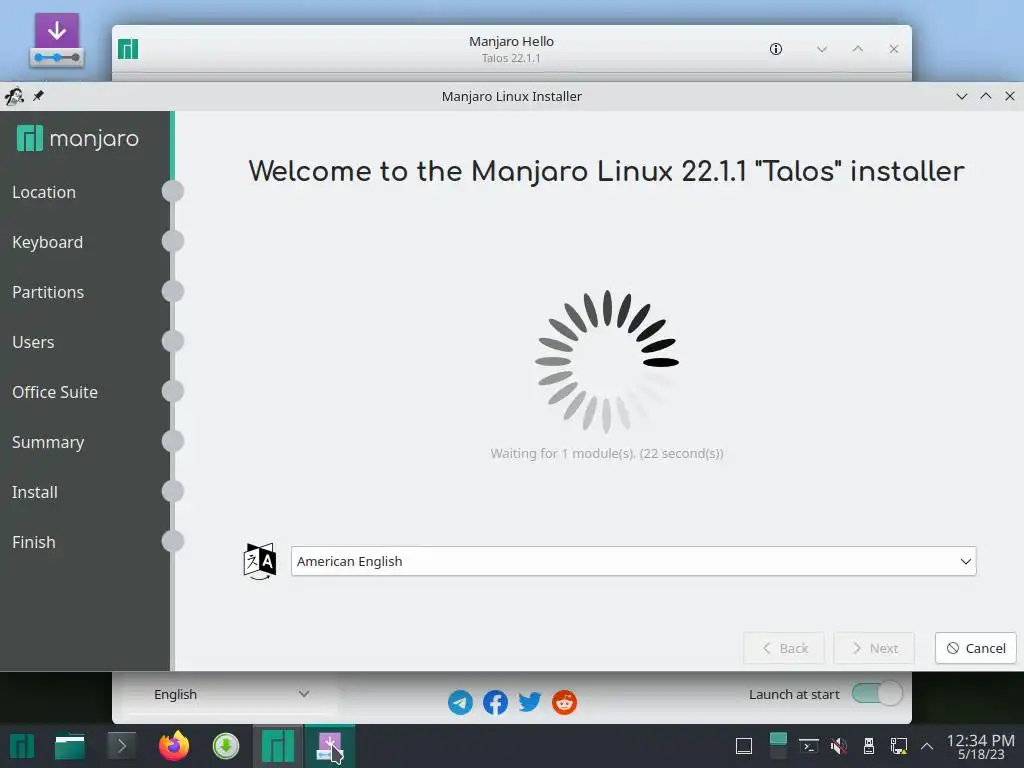Open the Install Manjaro desktop icon
1024x768 pixels.
(x=57, y=40)
